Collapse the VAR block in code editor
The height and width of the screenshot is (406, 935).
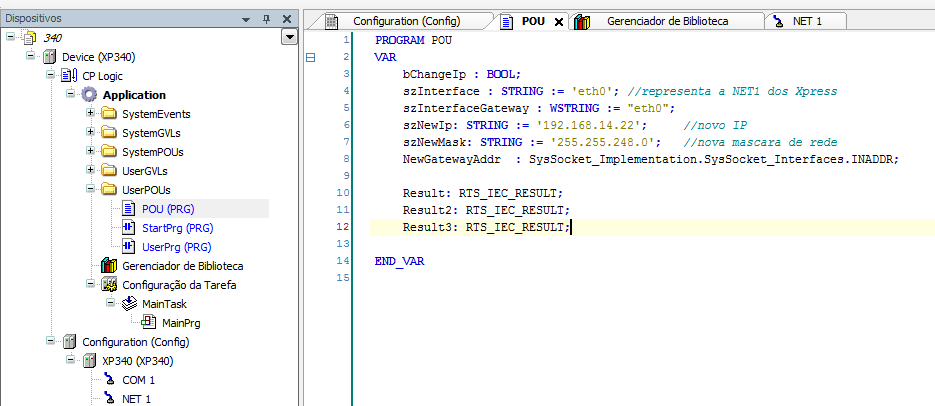click(310, 58)
